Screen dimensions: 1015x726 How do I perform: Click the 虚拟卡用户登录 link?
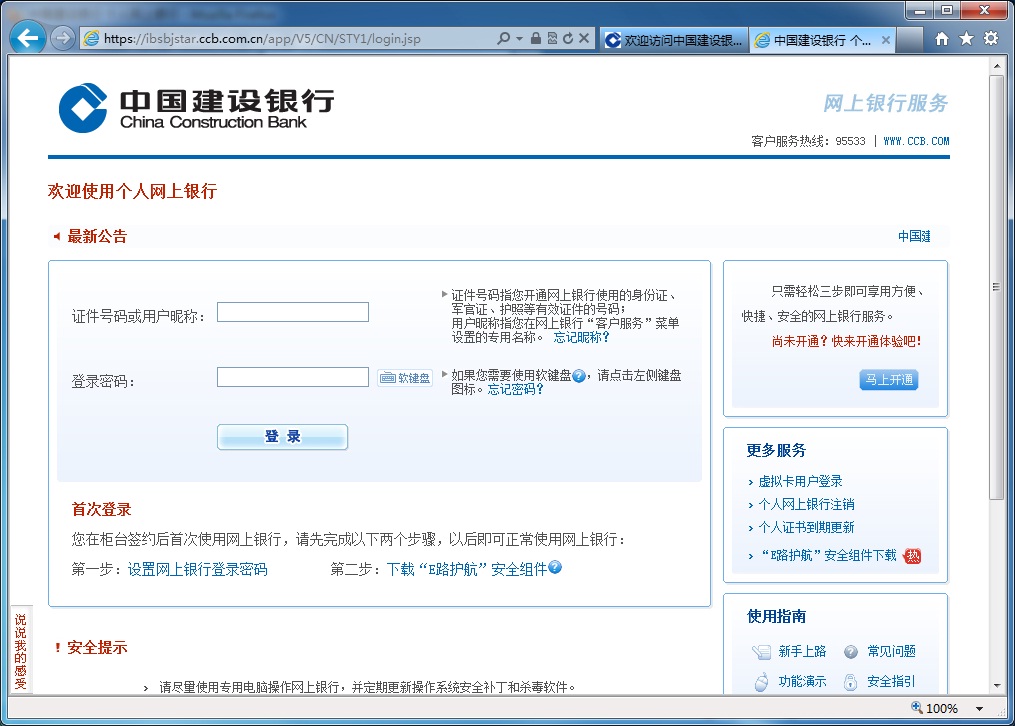[802, 480]
